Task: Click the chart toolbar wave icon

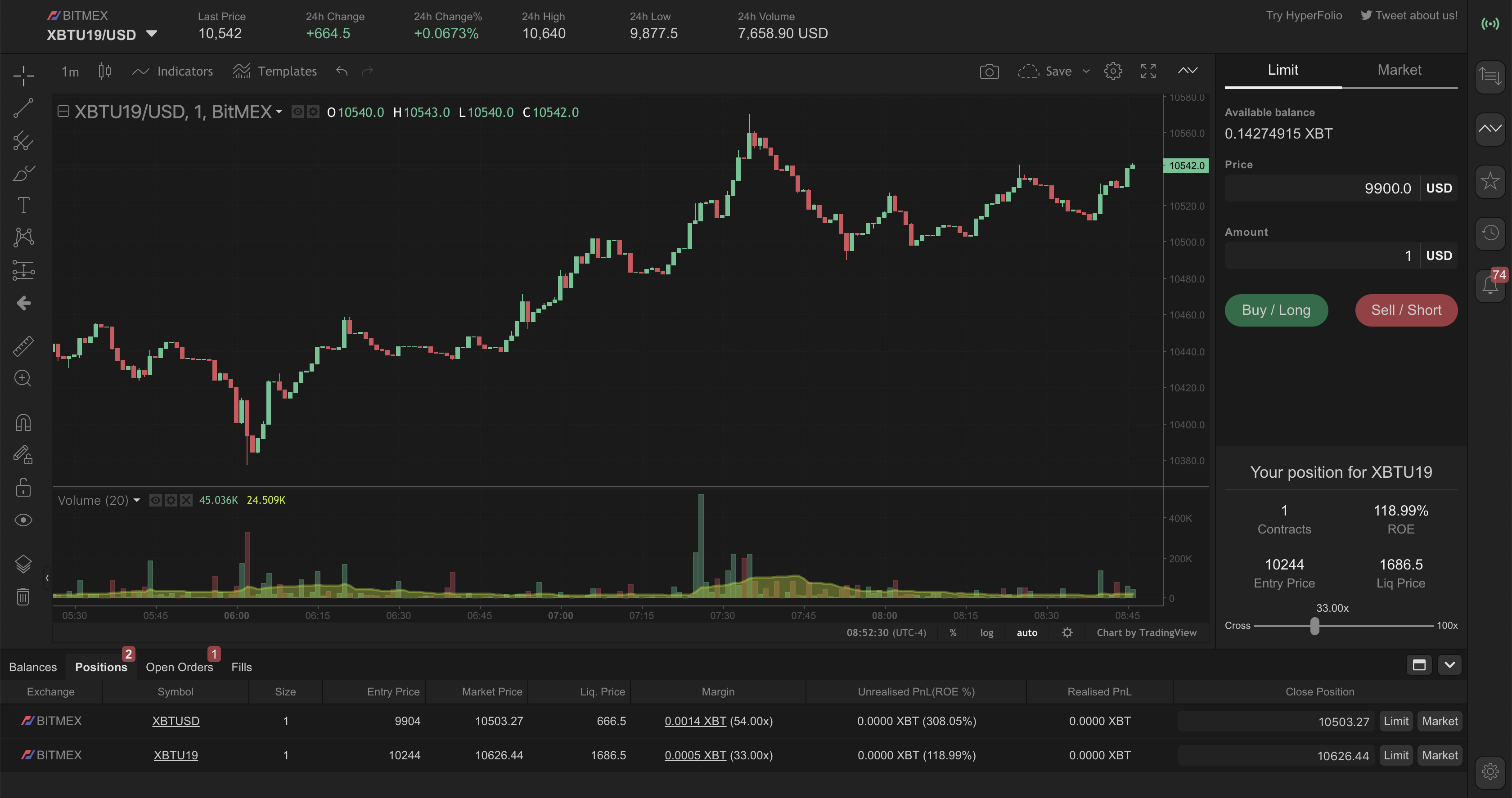Action: (1188, 71)
